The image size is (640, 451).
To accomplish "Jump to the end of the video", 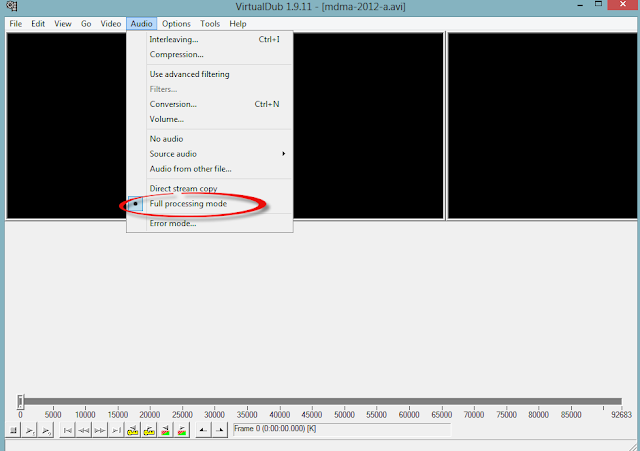I will [x=116, y=430].
